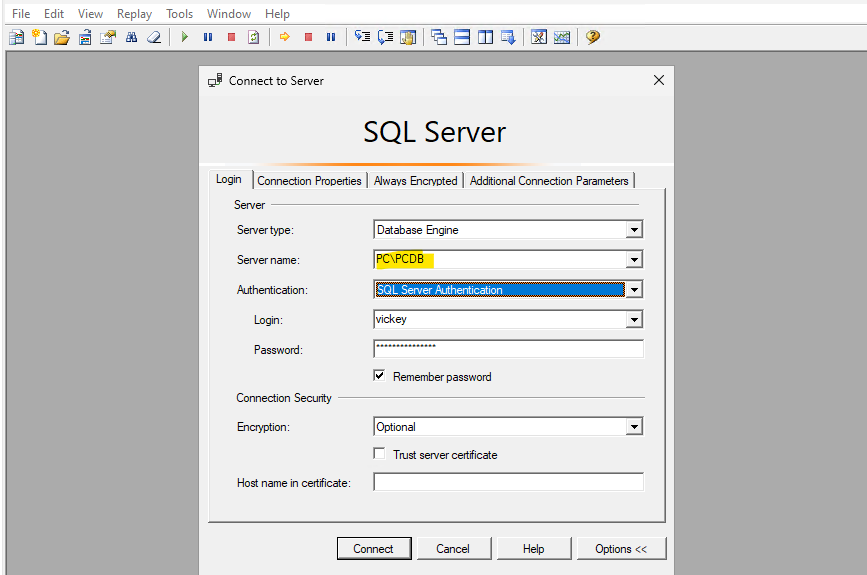
Task: Switch to the Always Encrypted tab
Action: pos(415,181)
